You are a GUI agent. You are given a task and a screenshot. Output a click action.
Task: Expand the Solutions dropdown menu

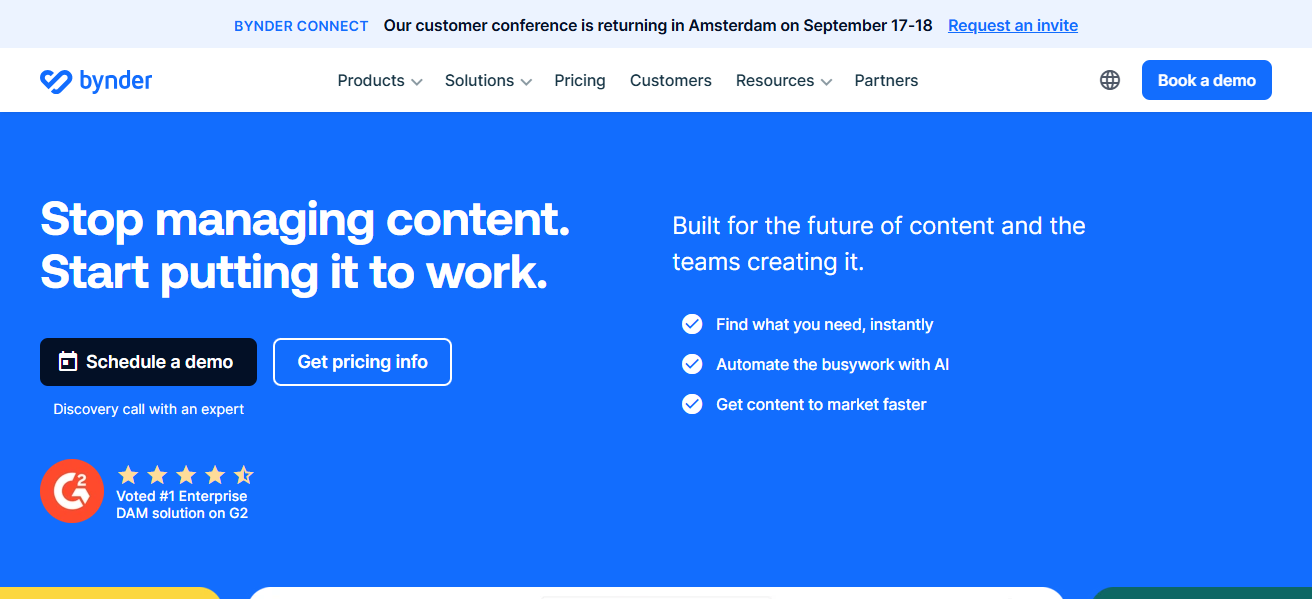(x=488, y=81)
